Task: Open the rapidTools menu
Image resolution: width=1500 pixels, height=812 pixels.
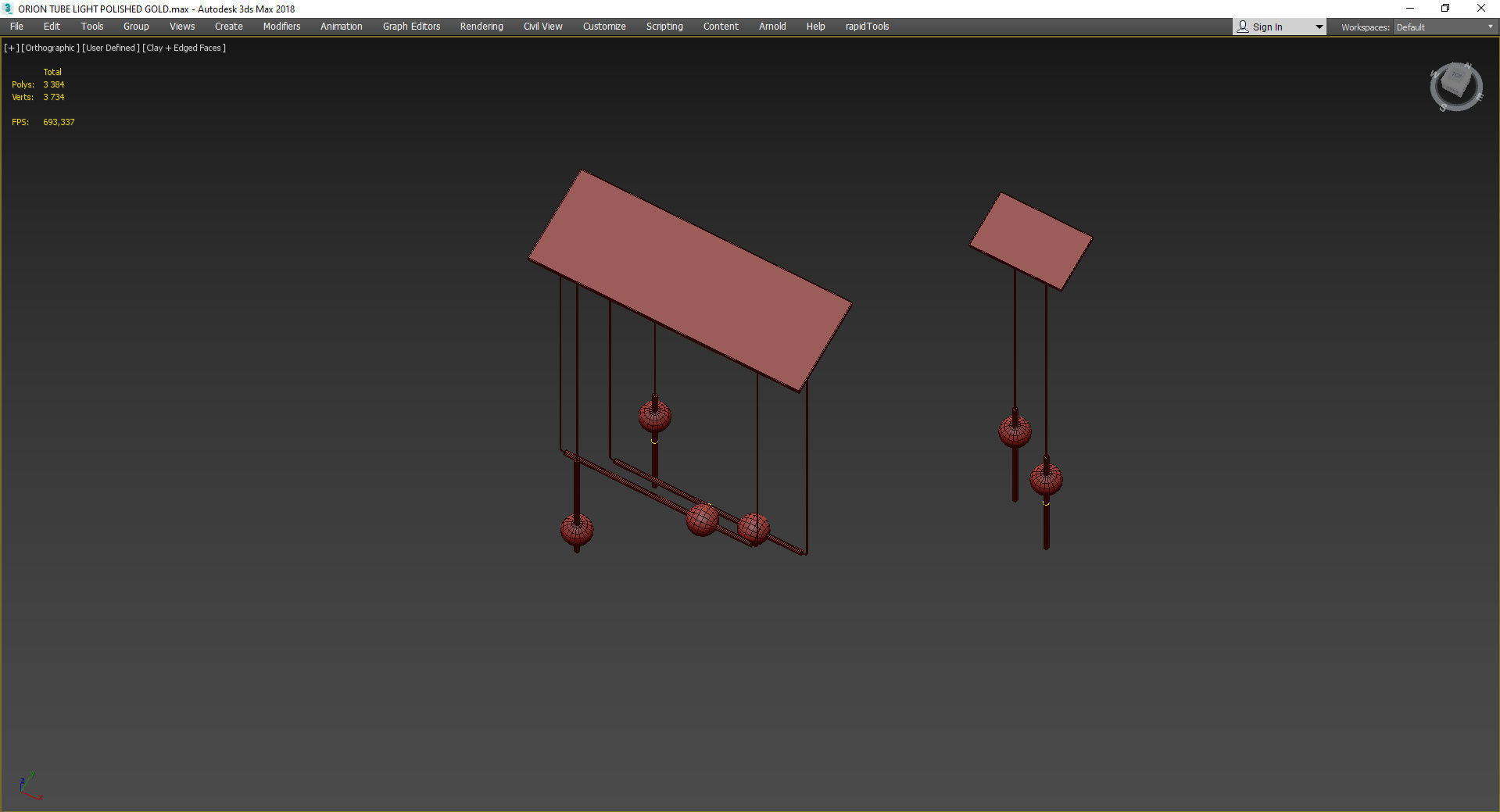Action: click(867, 27)
